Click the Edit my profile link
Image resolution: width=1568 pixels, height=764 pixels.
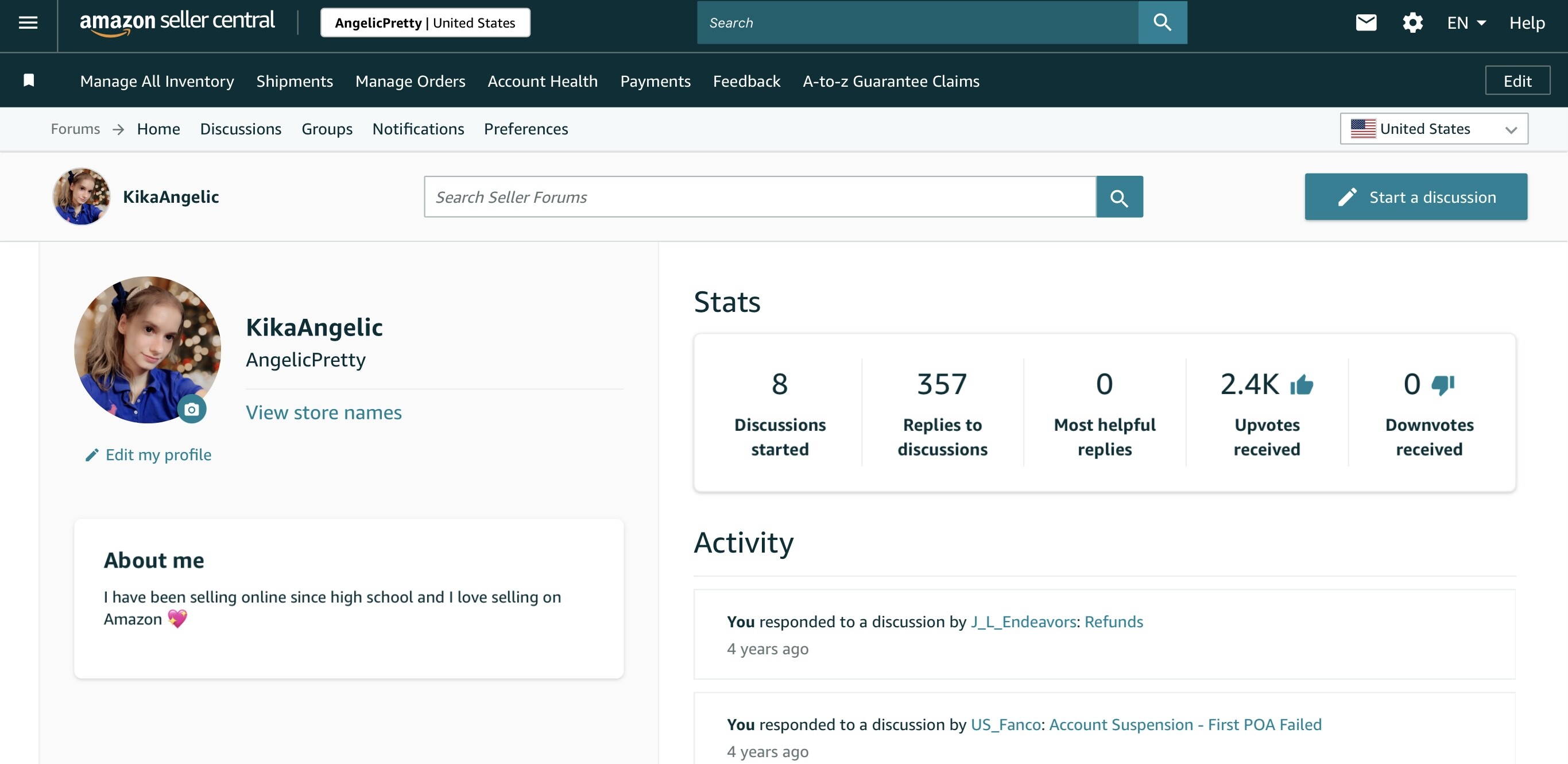click(x=158, y=455)
